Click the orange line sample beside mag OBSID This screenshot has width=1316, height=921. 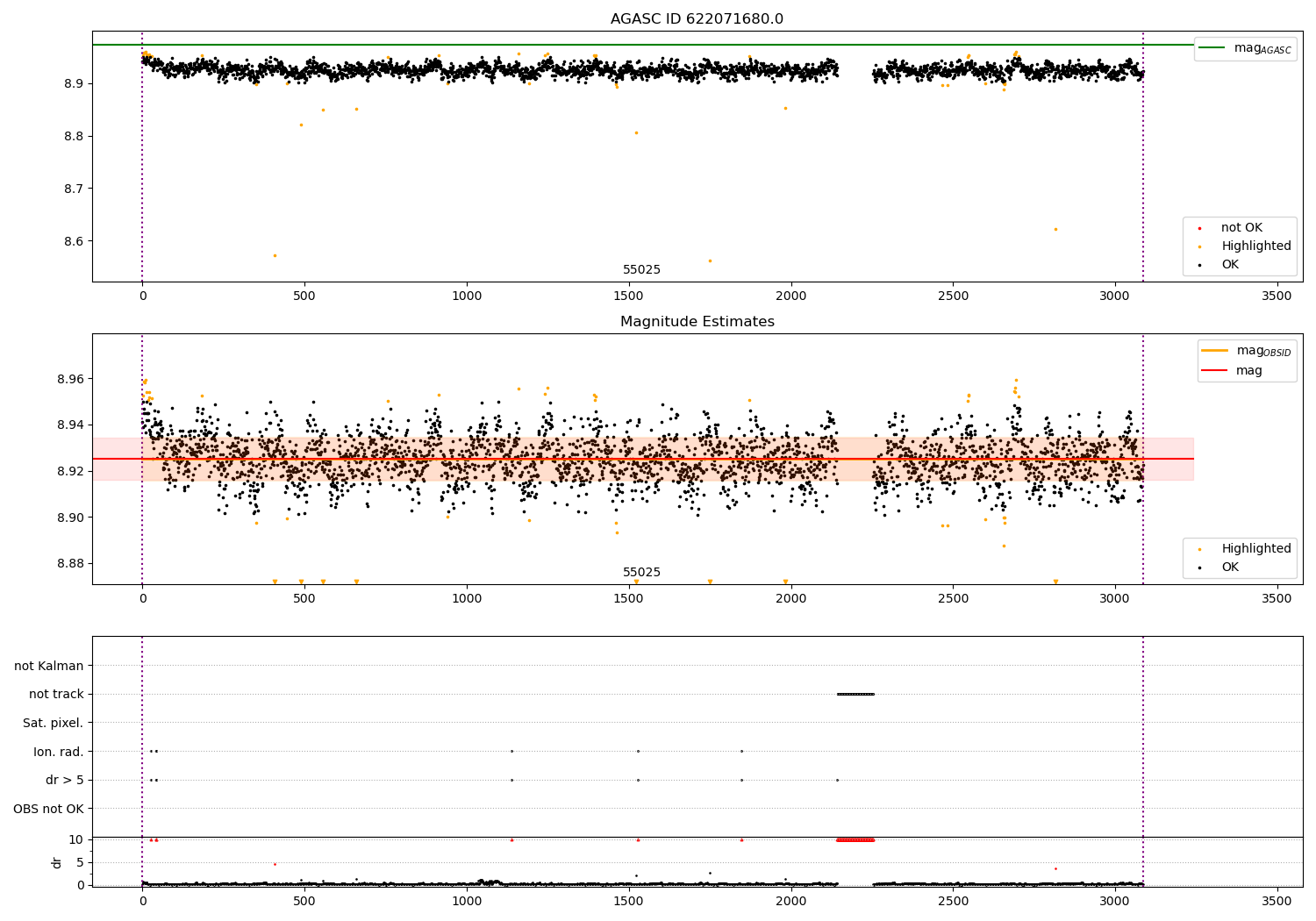coord(1215,350)
